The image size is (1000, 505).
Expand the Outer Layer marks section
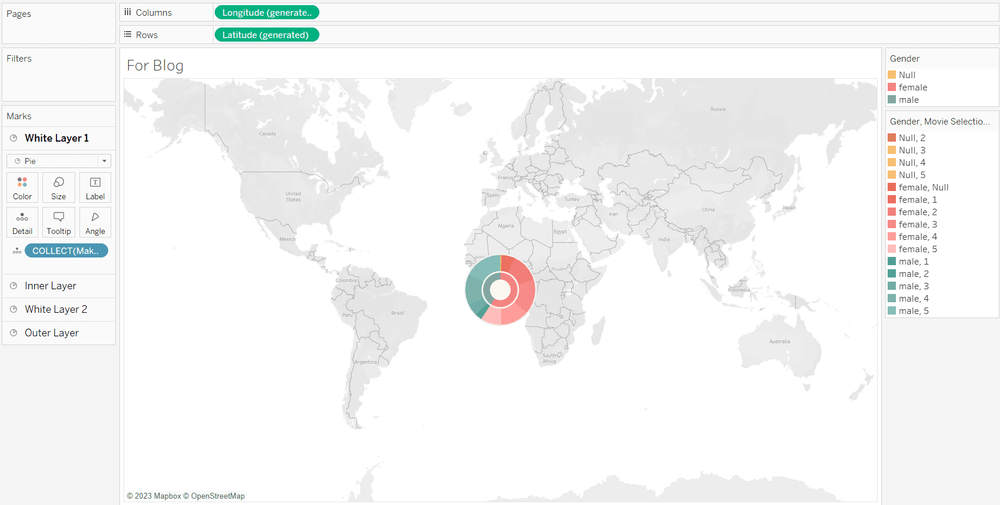pos(51,333)
